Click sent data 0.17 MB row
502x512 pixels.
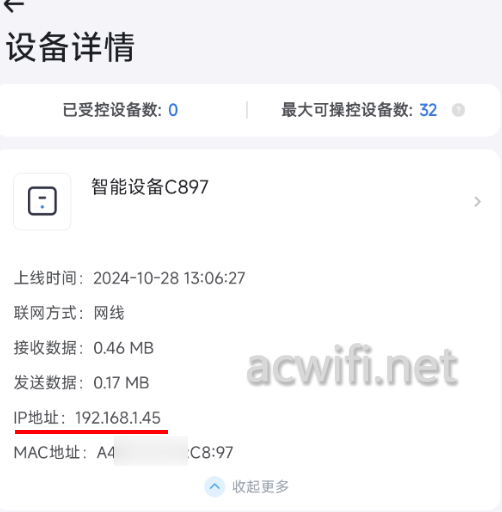point(81,383)
